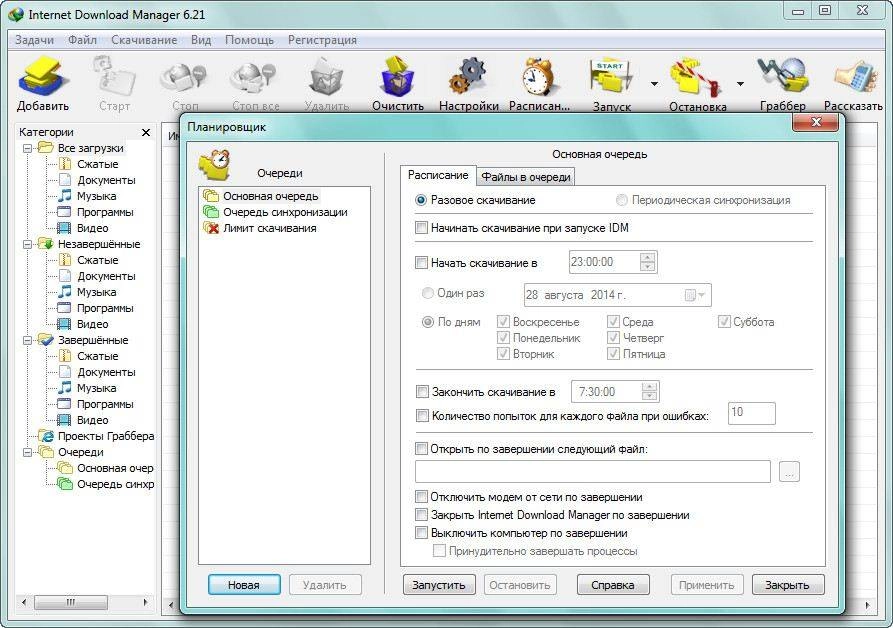The width and height of the screenshot is (893, 628).
Task: Check Открыть по завершении следующий файл
Action: coord(421,449)
